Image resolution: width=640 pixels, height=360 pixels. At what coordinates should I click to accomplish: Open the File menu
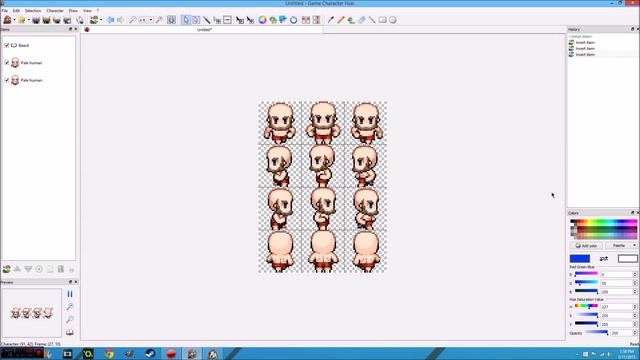(x=4, y=11)
